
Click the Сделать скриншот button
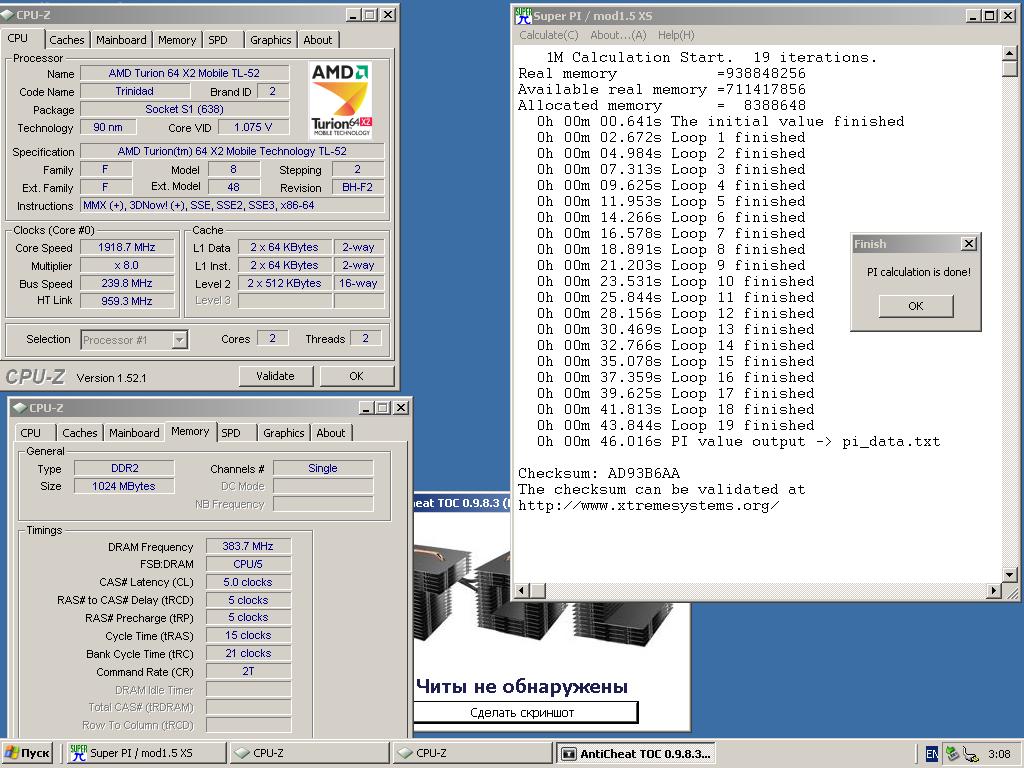[524, 712]
